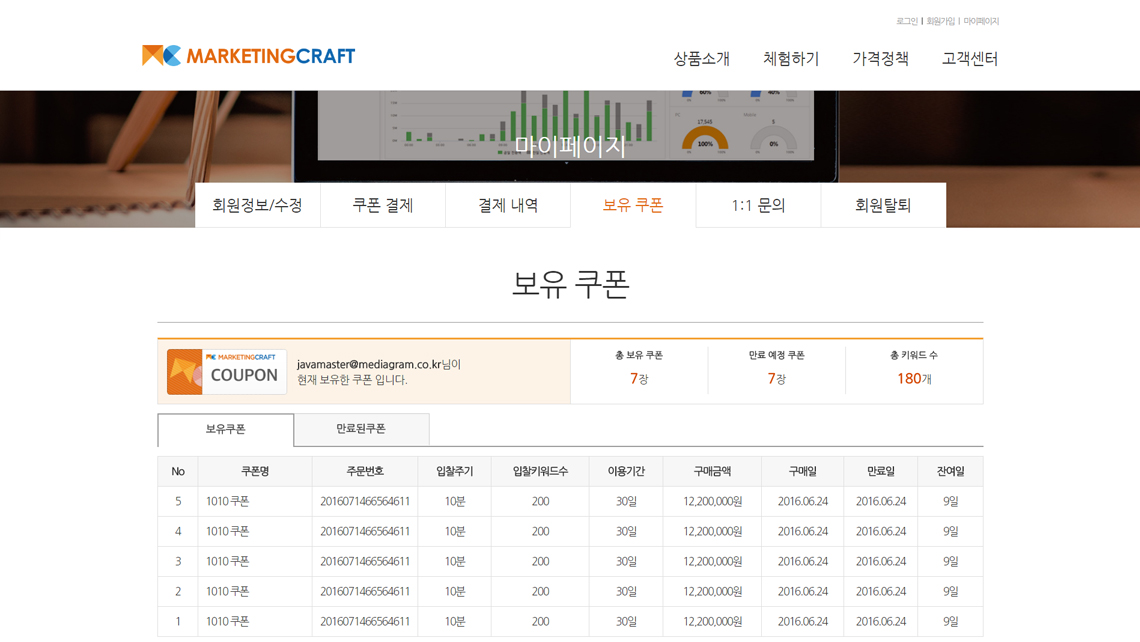
Task: Click the 쿠폰명 column header
Action: pos(255,472)
